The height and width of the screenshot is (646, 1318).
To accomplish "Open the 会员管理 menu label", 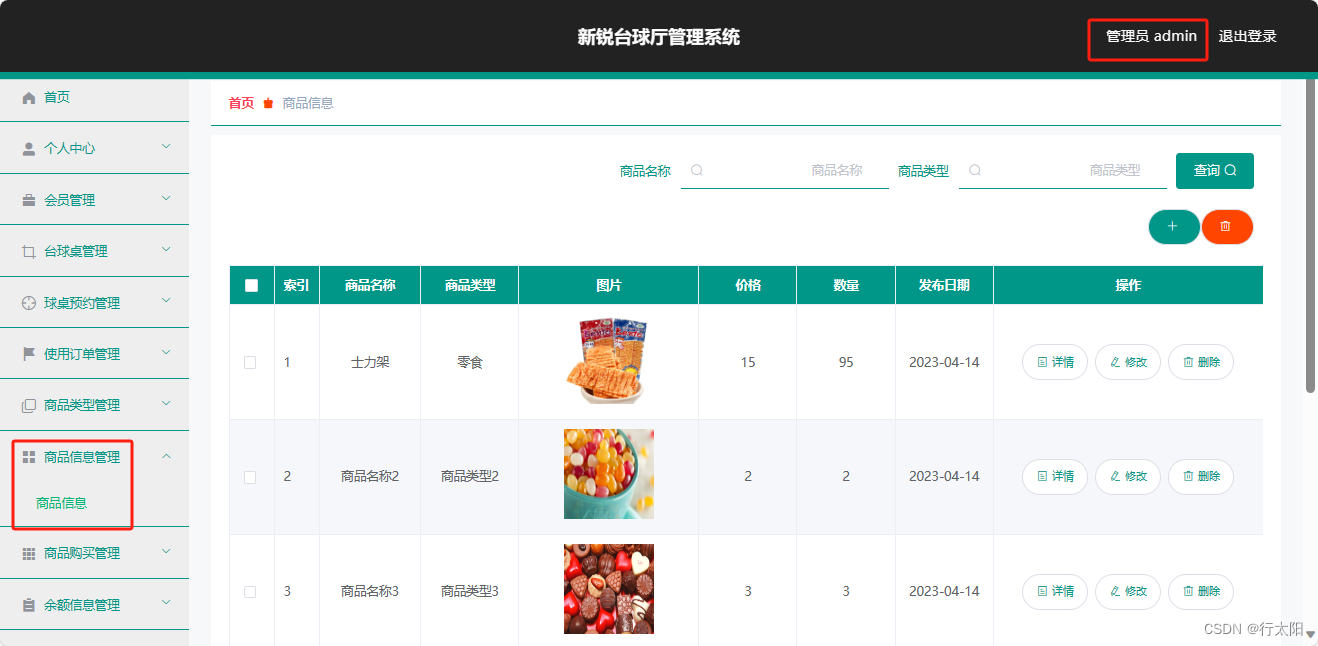I will coord(70,200).
